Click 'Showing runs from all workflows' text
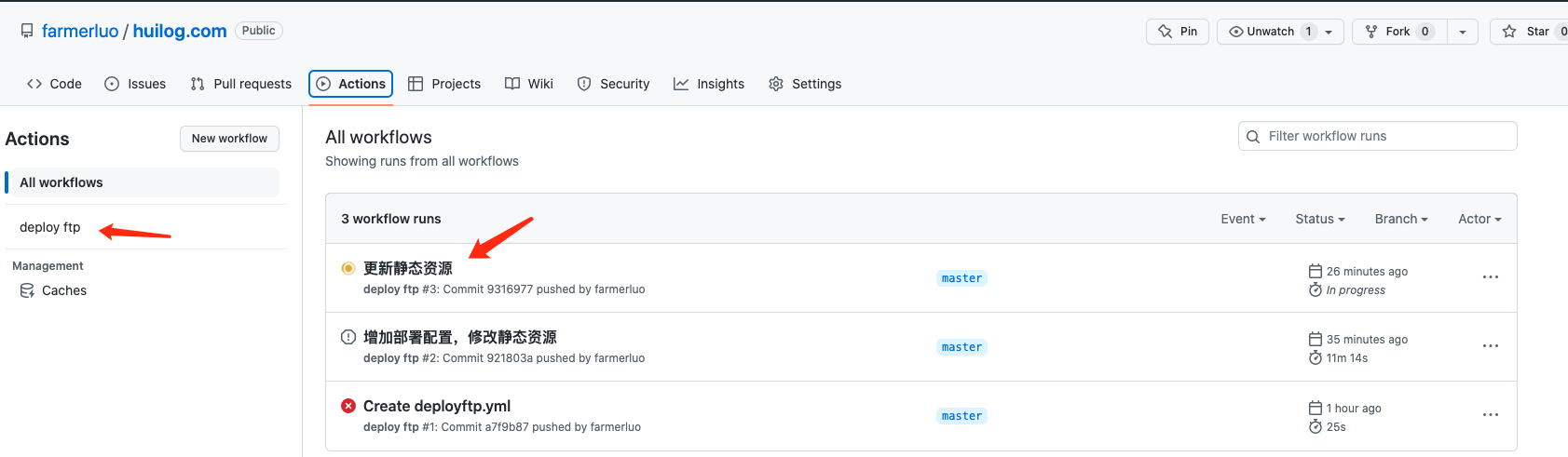This screenshot has height=457, width=1568. tap(422, 161)
